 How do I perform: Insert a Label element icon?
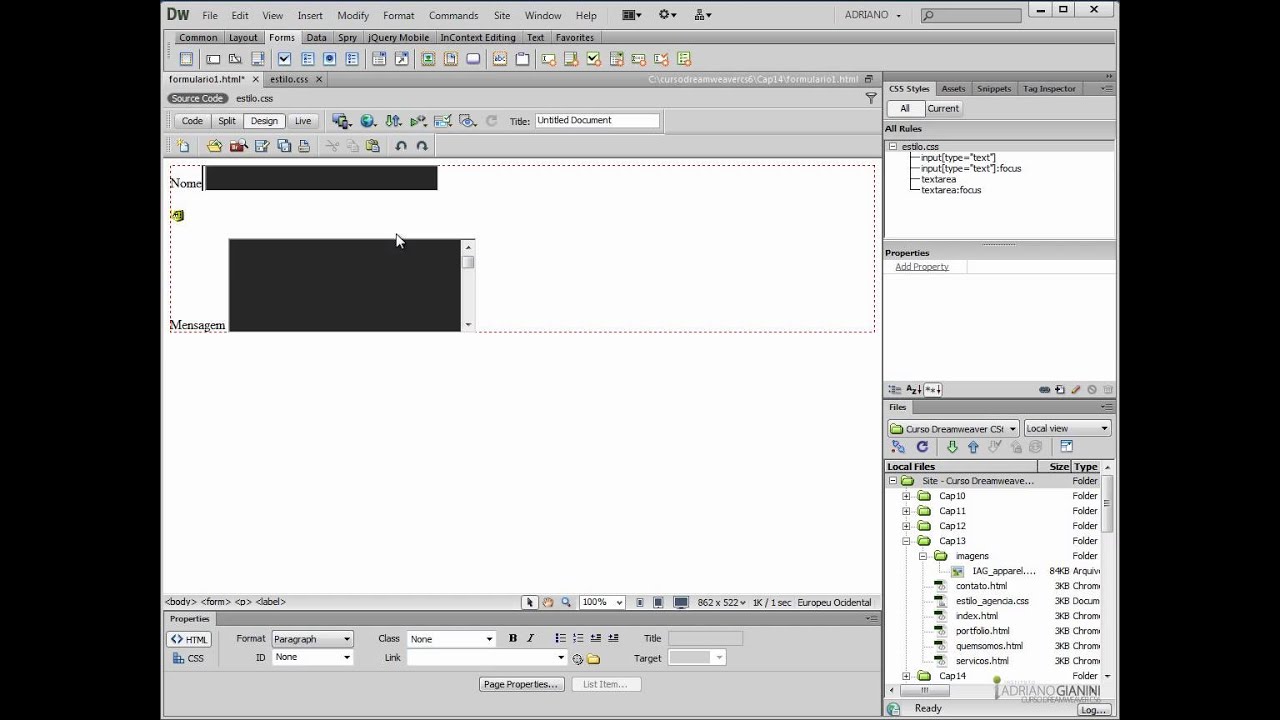[499, 59]
